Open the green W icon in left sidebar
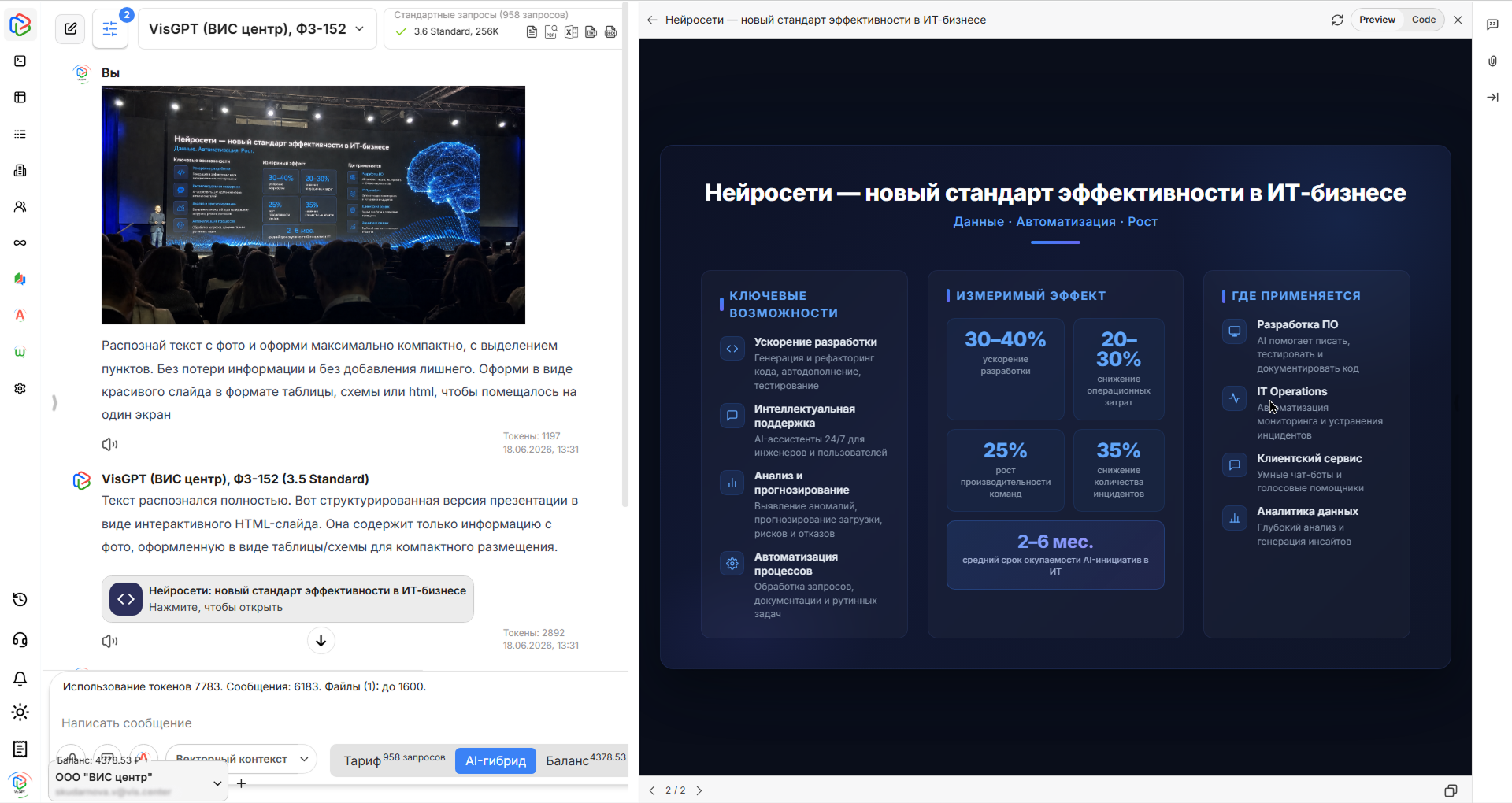Screen dimensions: 1512x803 [x=20, y=352]
